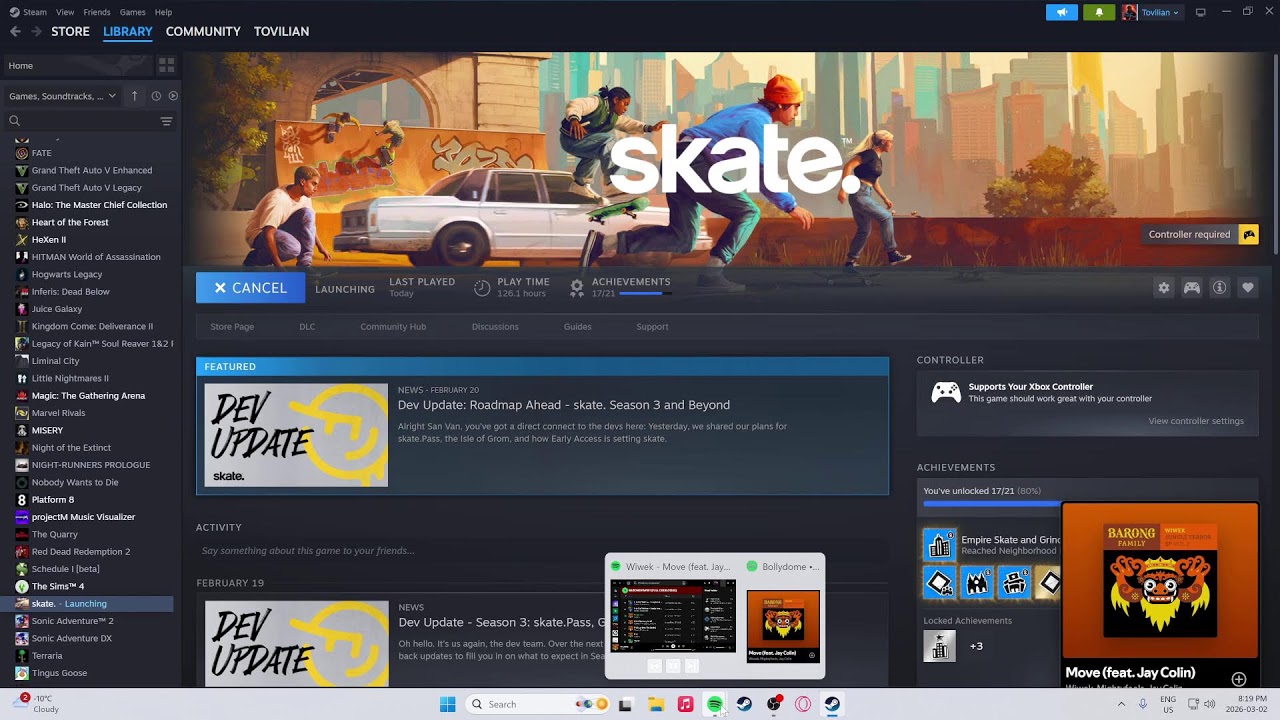Open the Store Page link

[x=232, y=327]
